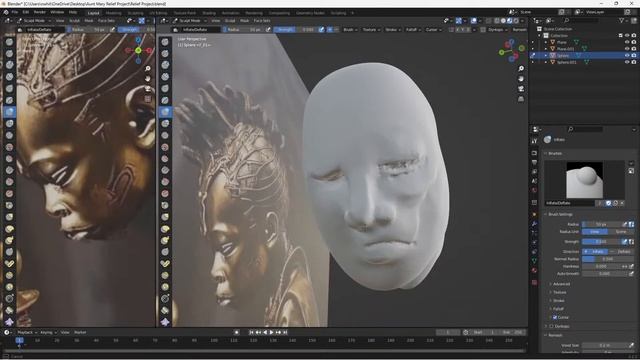Hide the Plane object with its eye icon
The image size is (640, 360).
pyautogui.click(x=627, y=42)
